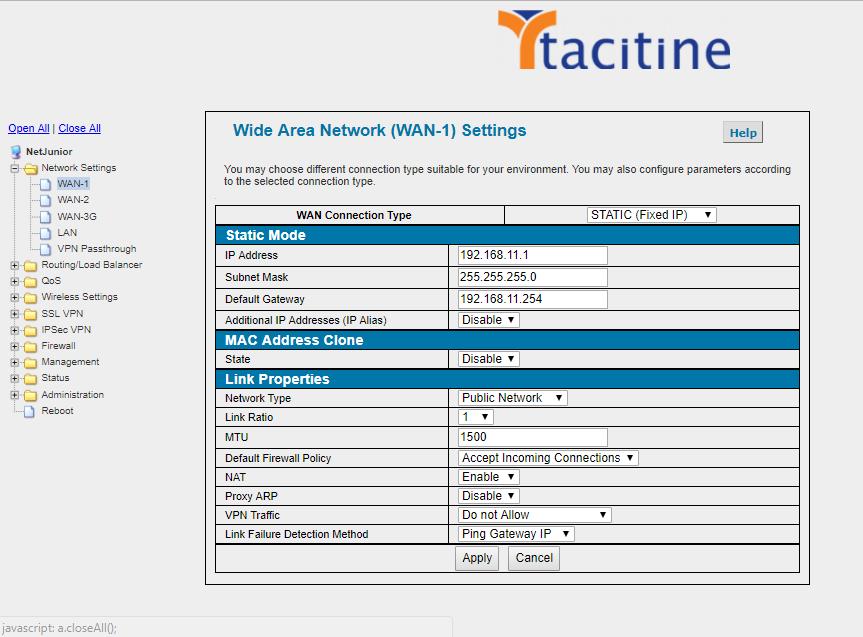The width and height of the screenshot is (863, 637).
Task: Open the WAN Connection Type dropdown
Action: coord(652,215)
